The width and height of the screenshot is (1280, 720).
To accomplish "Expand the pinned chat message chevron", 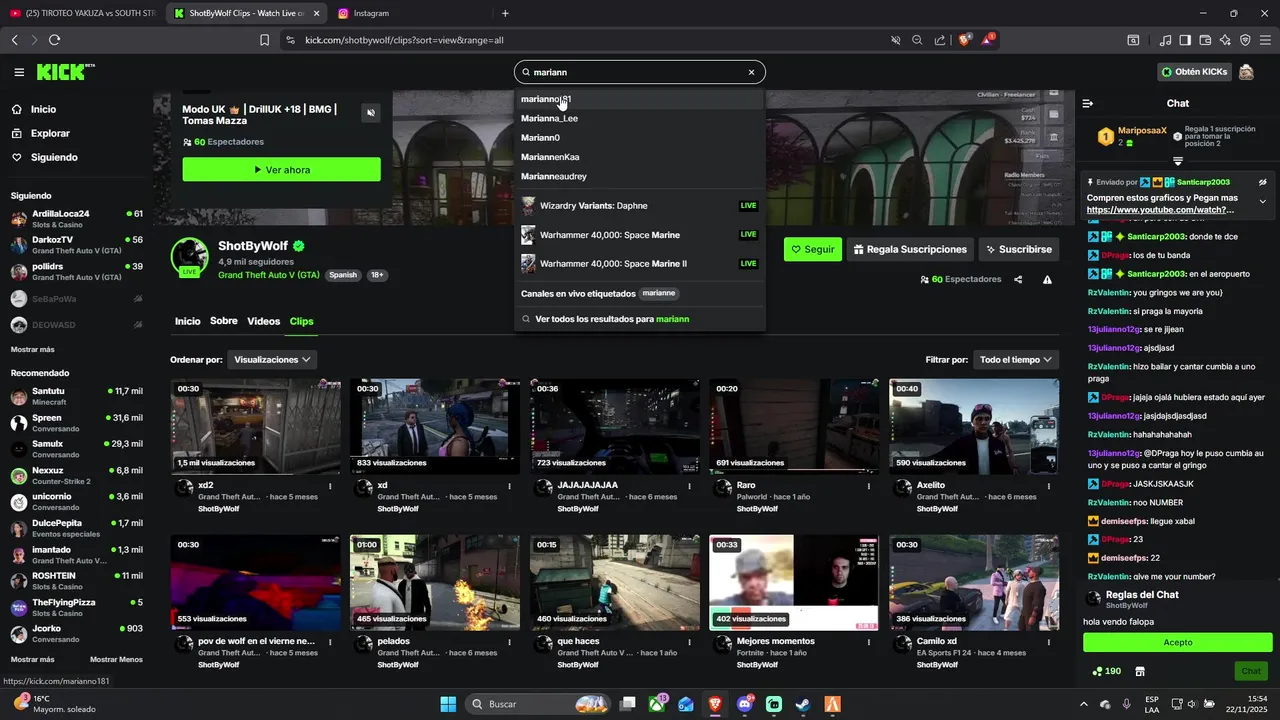I will pos(1262,202).
